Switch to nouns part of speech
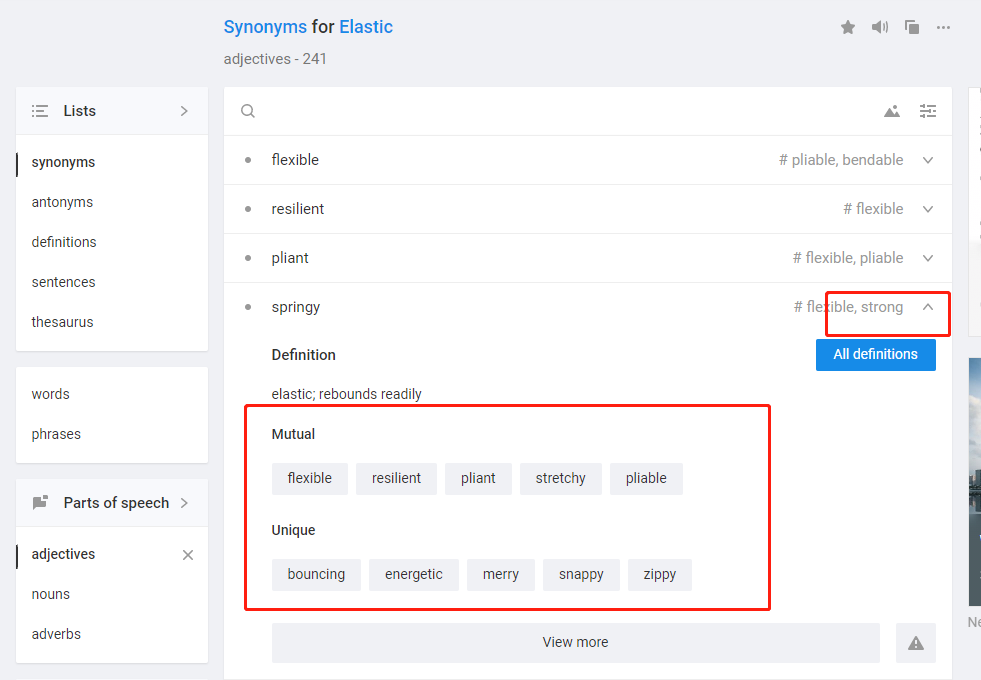This screenshot has height=680, width=981. (x=51, y=594)
